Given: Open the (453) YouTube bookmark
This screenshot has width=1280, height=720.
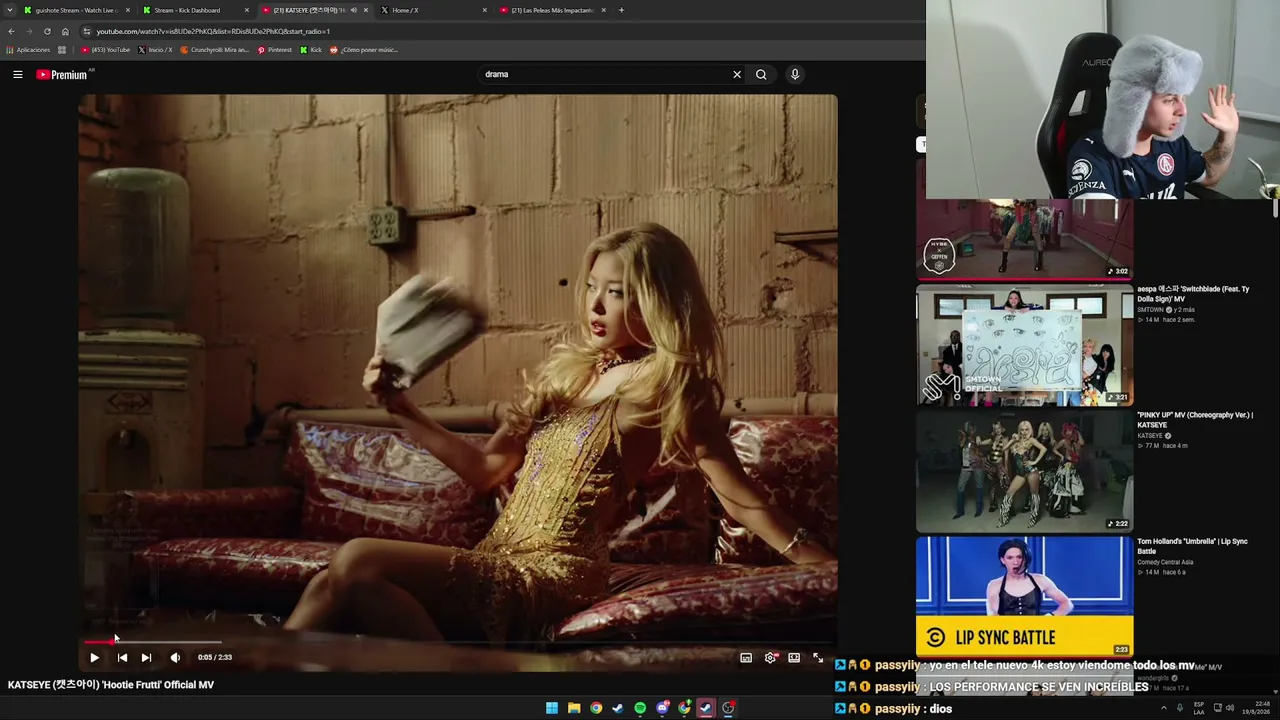Looking at the screenshot, I should (106, 49).
